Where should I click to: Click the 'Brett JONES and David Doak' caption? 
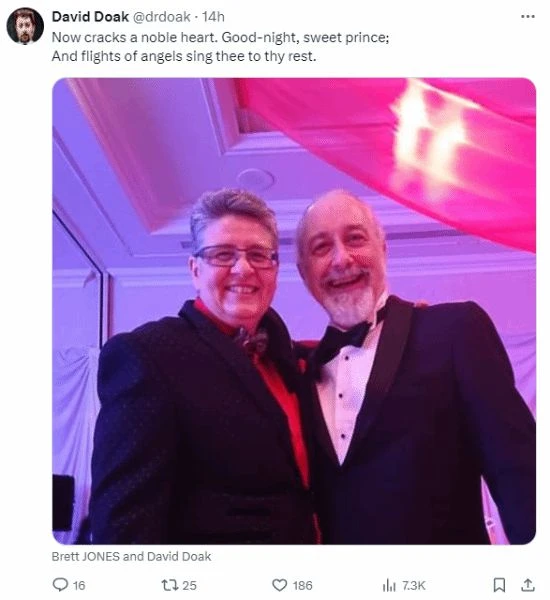[x=131, y=556]
